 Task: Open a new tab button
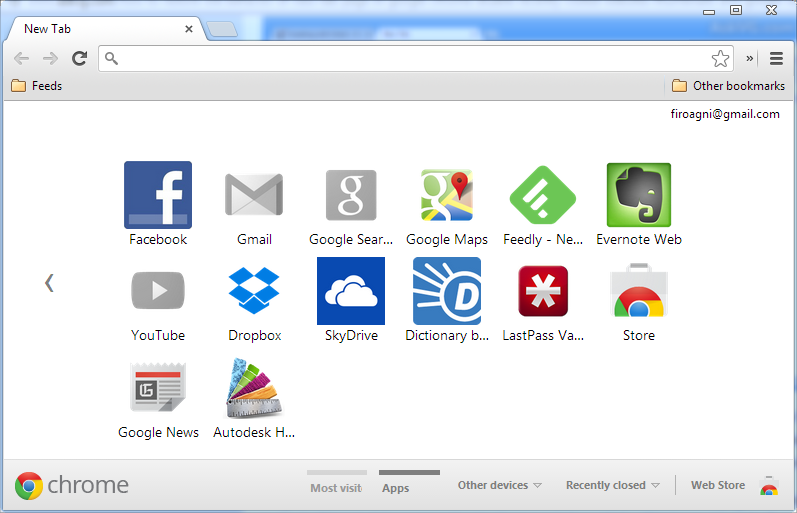222,29
